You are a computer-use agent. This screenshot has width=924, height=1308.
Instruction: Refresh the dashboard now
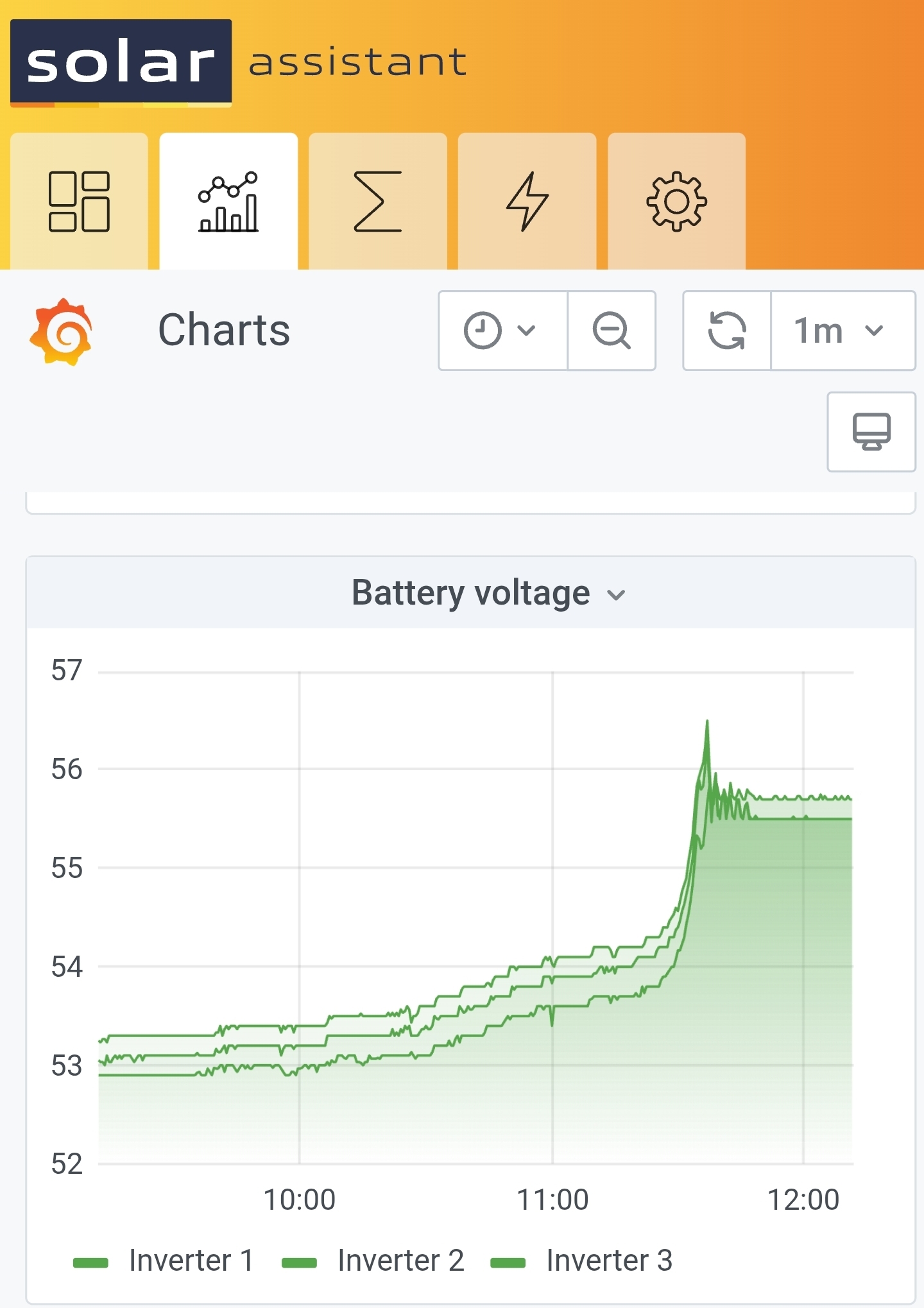pos(727,331)
